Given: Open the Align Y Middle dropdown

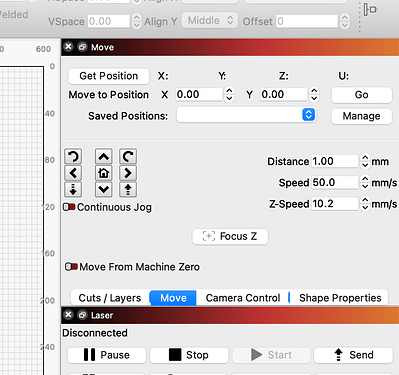Looking at the screenshot, I should click(x=210, y=21).
